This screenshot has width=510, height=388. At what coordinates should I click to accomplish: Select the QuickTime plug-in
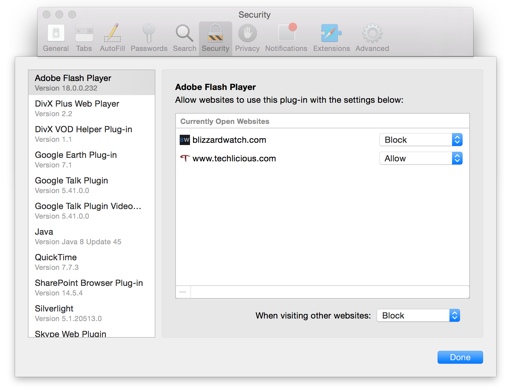point(92,262)
